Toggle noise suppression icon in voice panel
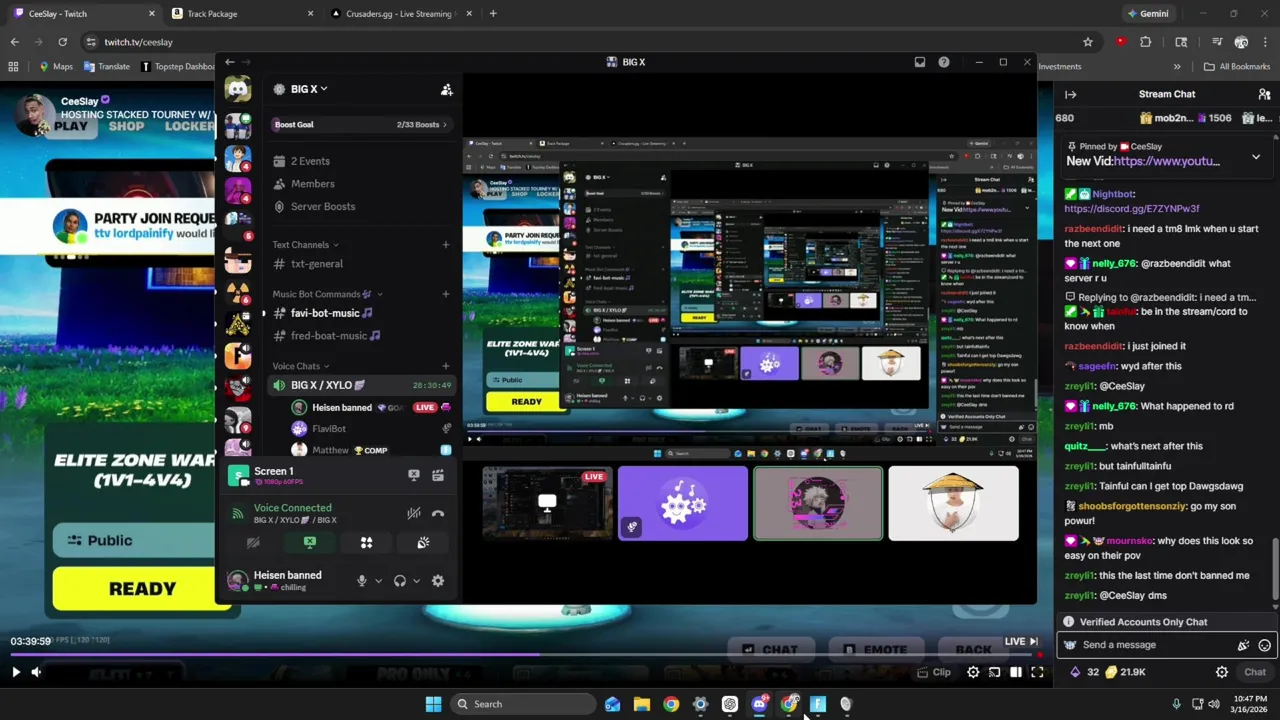Screen dimensions: 1280x720 click(x=413, y=513)
